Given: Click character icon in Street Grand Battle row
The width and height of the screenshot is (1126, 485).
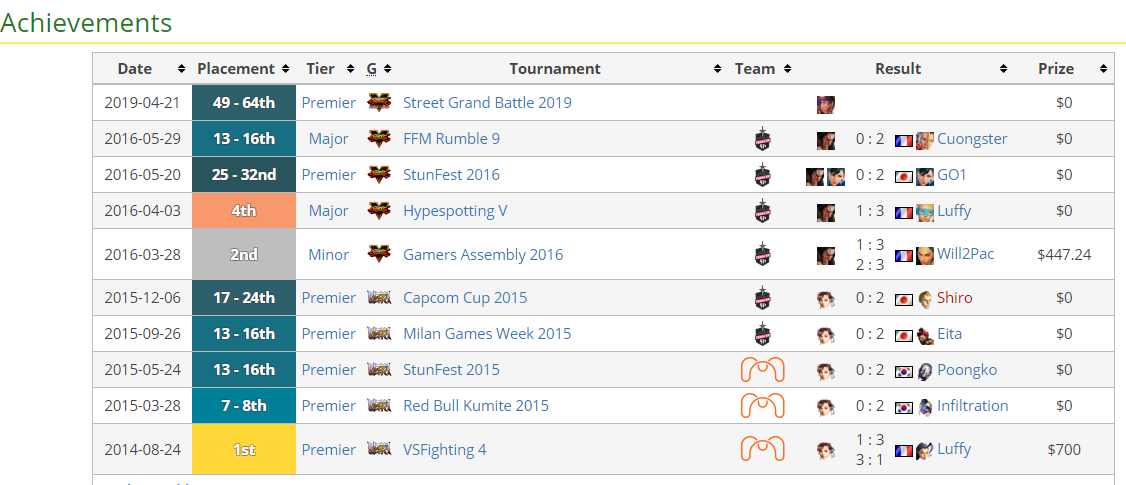Looking at the screenshot, I should (825, 104).
